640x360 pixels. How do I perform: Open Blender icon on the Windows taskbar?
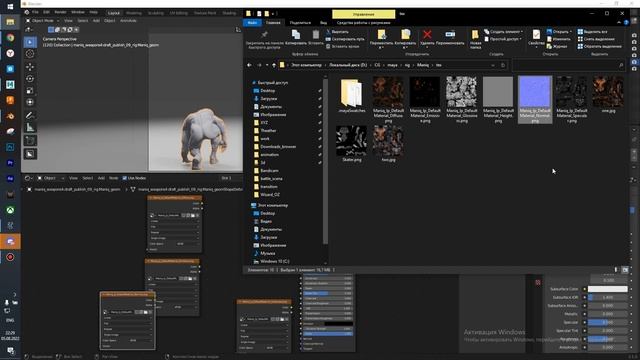pyautogui.click(x=10, y=116)
